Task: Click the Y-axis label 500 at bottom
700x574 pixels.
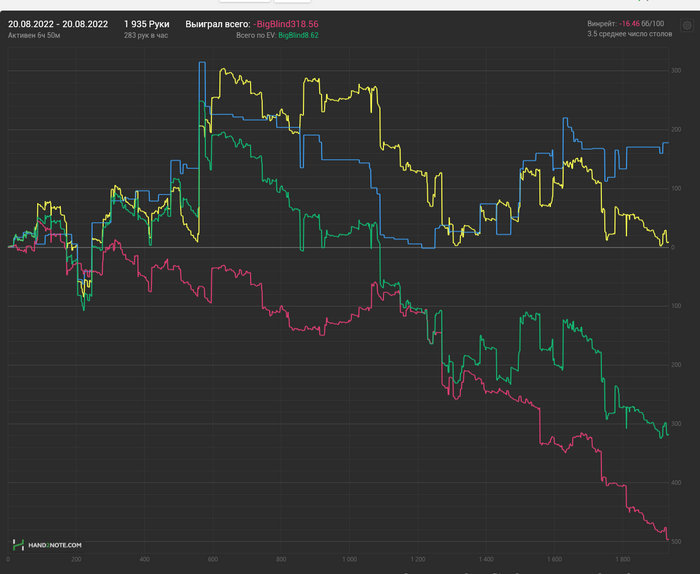Action: coord(676,541)
